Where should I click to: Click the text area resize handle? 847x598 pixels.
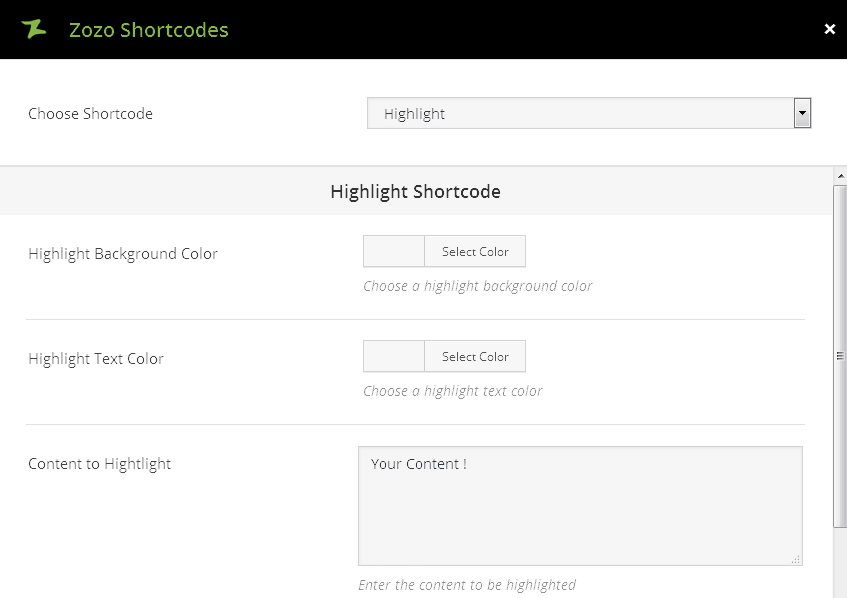796,560
